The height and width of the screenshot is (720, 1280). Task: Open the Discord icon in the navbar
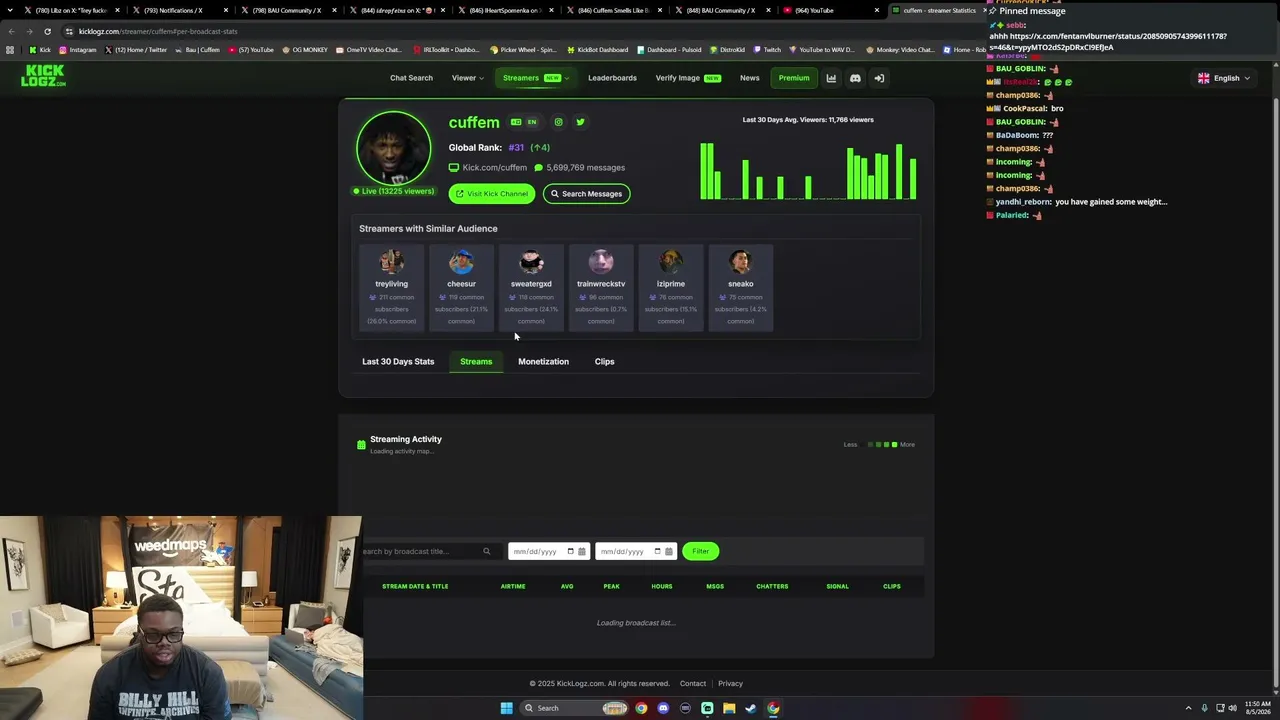coord(855,78)
